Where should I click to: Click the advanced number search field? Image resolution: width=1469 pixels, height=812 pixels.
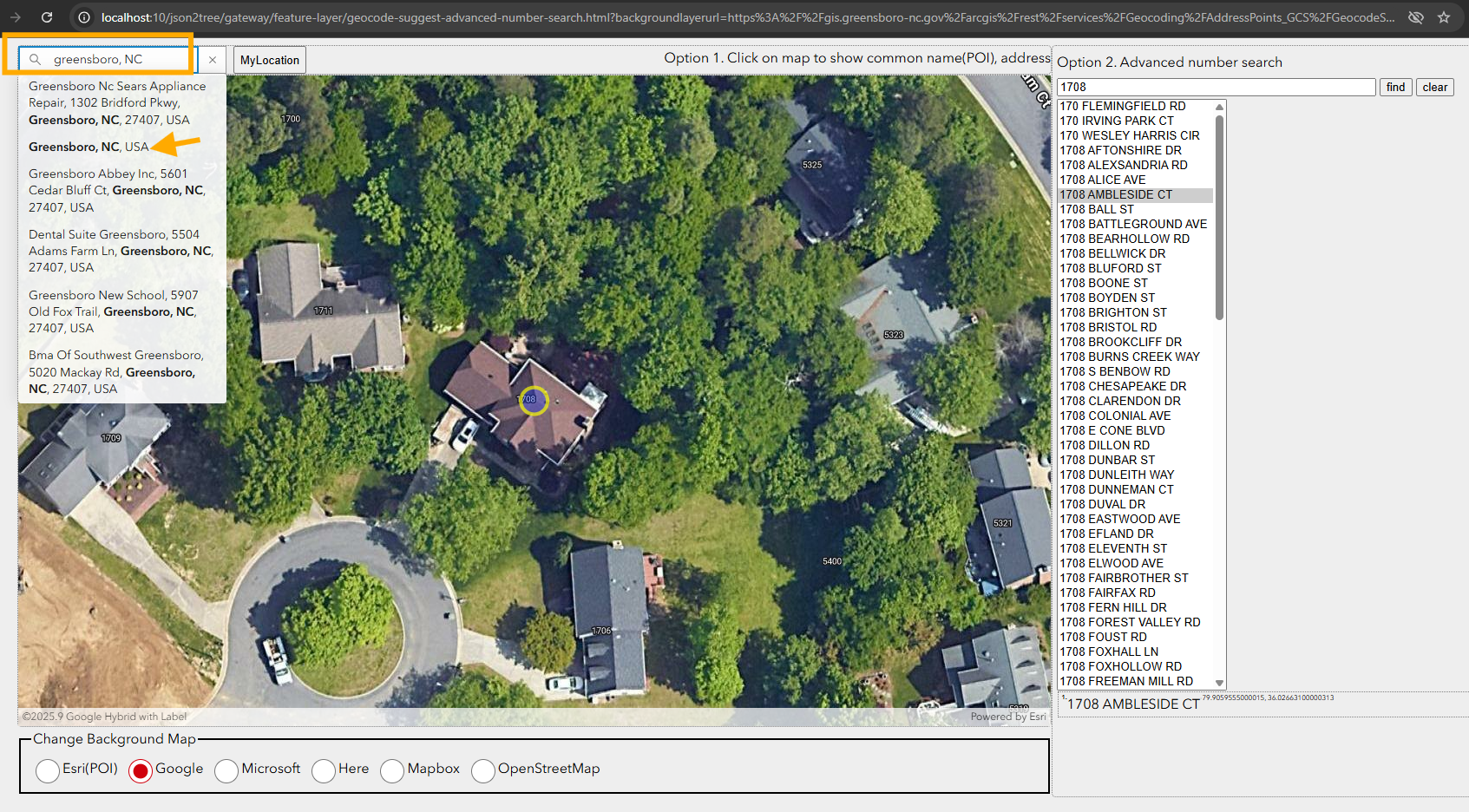click(1215, 87)
